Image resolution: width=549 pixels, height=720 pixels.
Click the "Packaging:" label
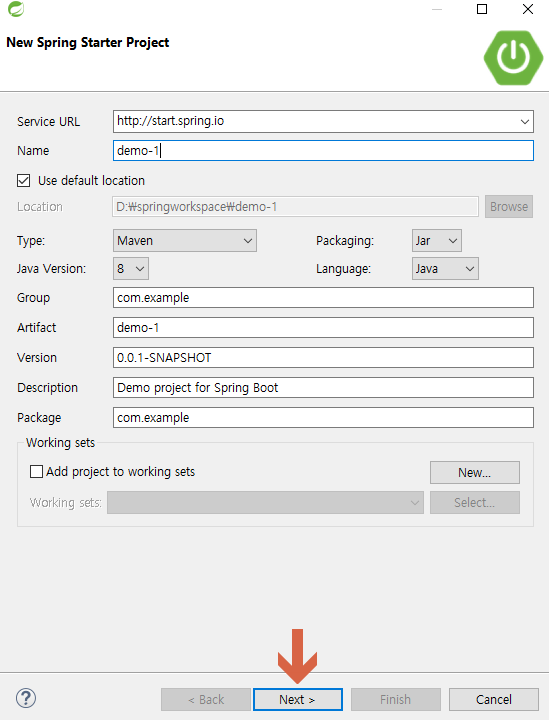tap(345, 241)
